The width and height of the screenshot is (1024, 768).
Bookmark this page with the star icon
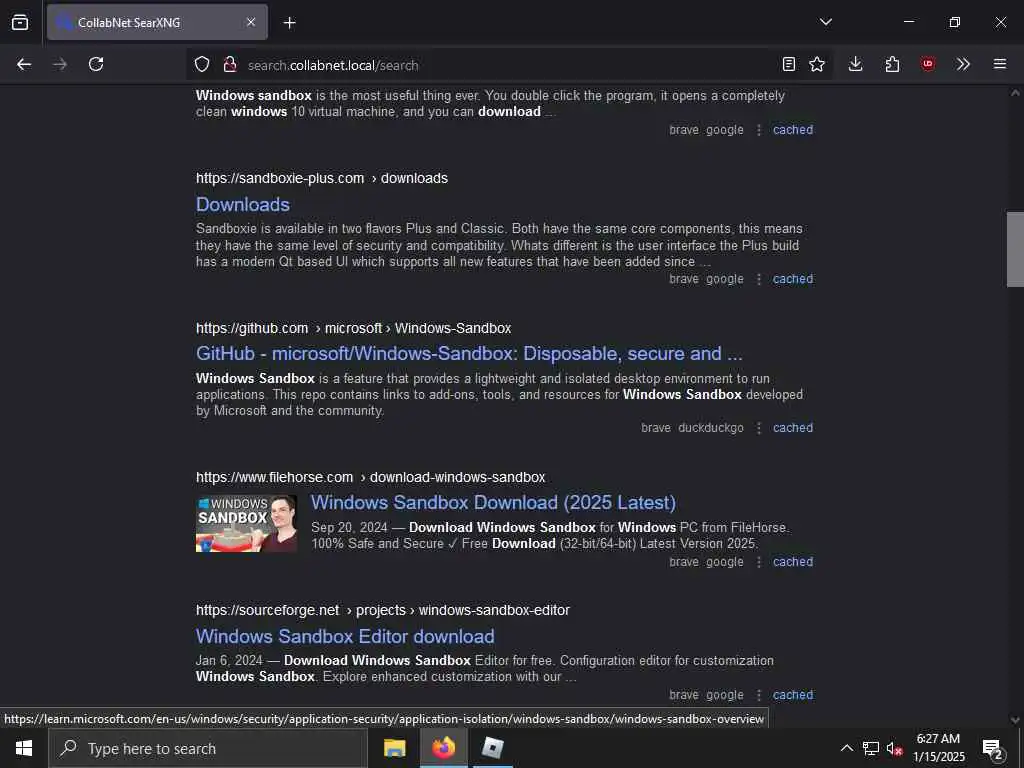point(817,64)
